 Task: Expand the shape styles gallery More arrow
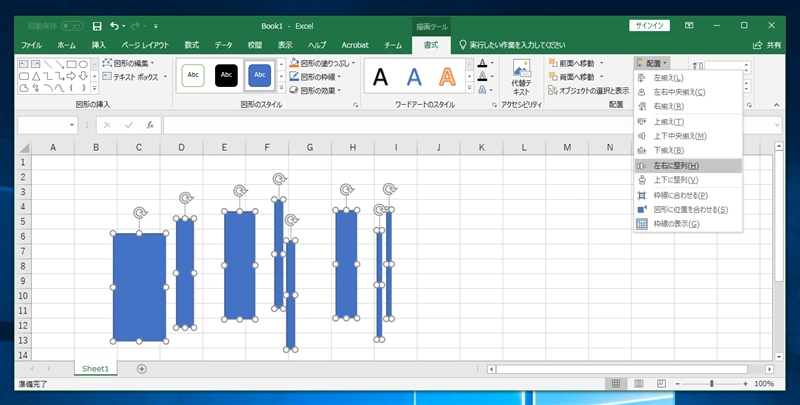281,88
